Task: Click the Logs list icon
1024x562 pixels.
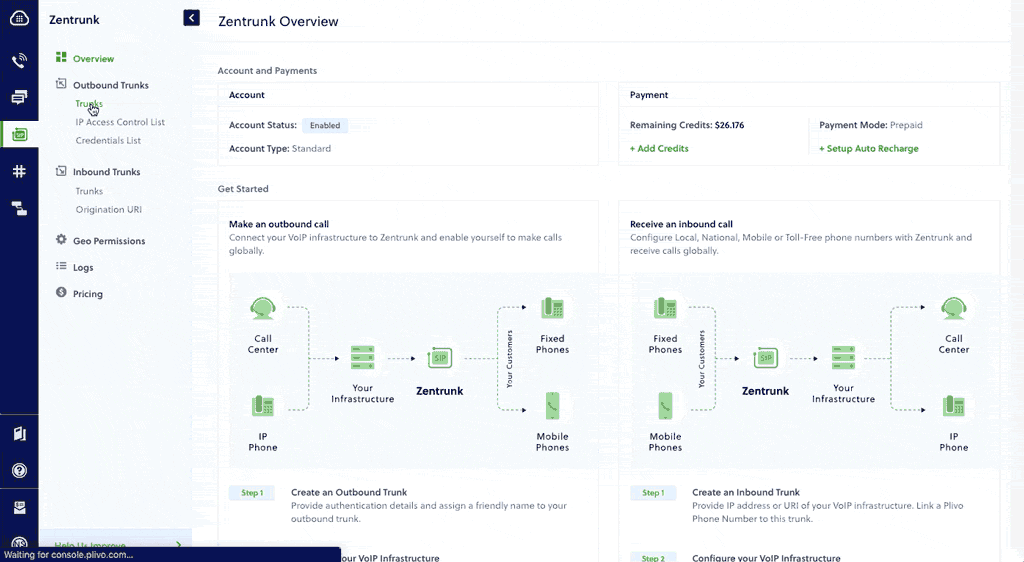Action: point(61,266)
